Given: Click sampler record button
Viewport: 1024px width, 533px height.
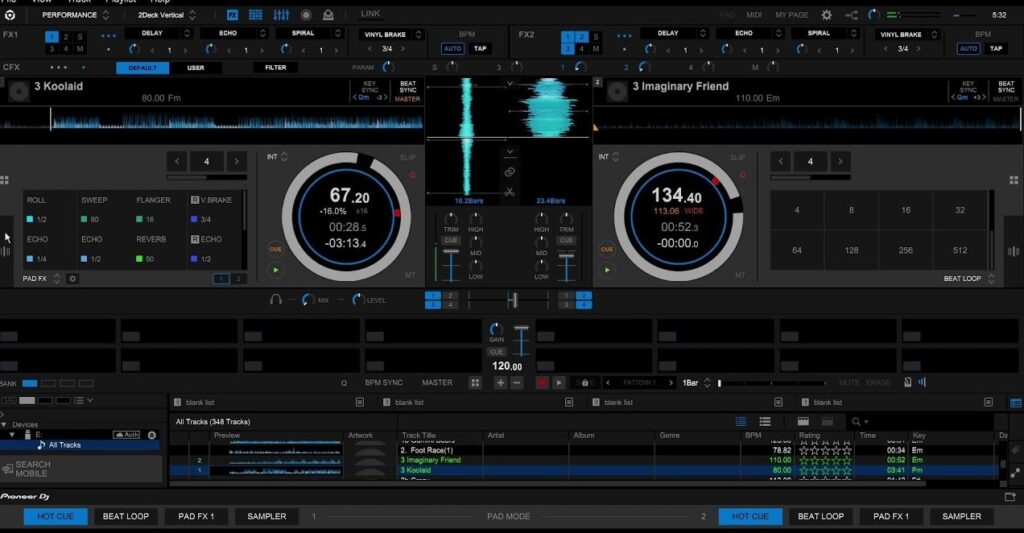Looking at the screenshot, I should [541, 383].
